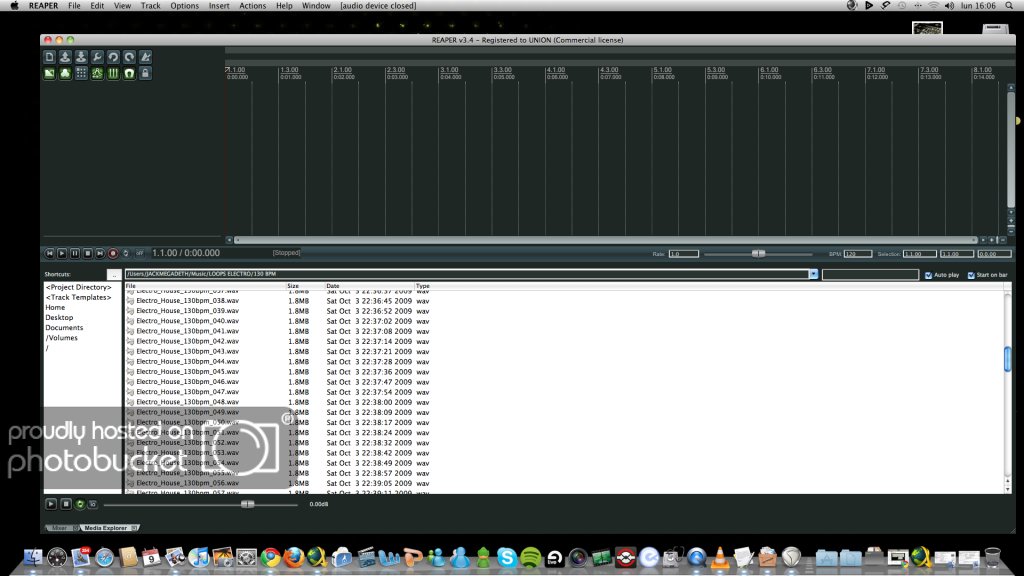This screenshot has height=576, width=1024.
Task: Sort list by Date column header
Action: click(369, 286)
